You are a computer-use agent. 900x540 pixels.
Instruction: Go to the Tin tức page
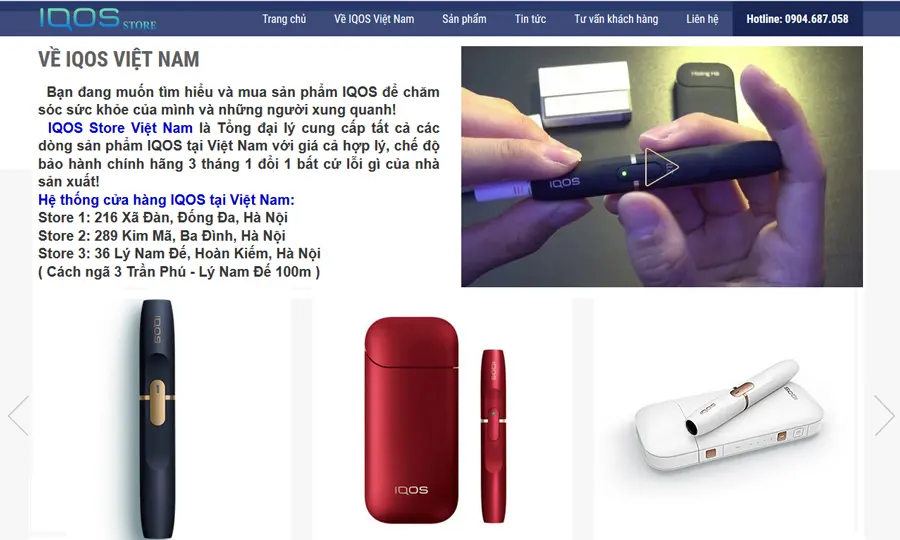click(x=530, y=19)
